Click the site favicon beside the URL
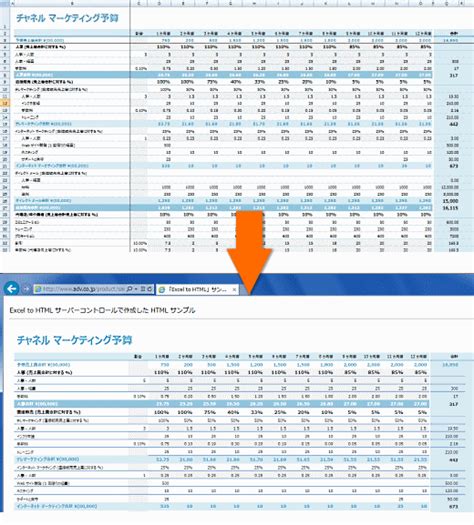The width and height of the screenshot is (474, 525). tap(38, 289)
